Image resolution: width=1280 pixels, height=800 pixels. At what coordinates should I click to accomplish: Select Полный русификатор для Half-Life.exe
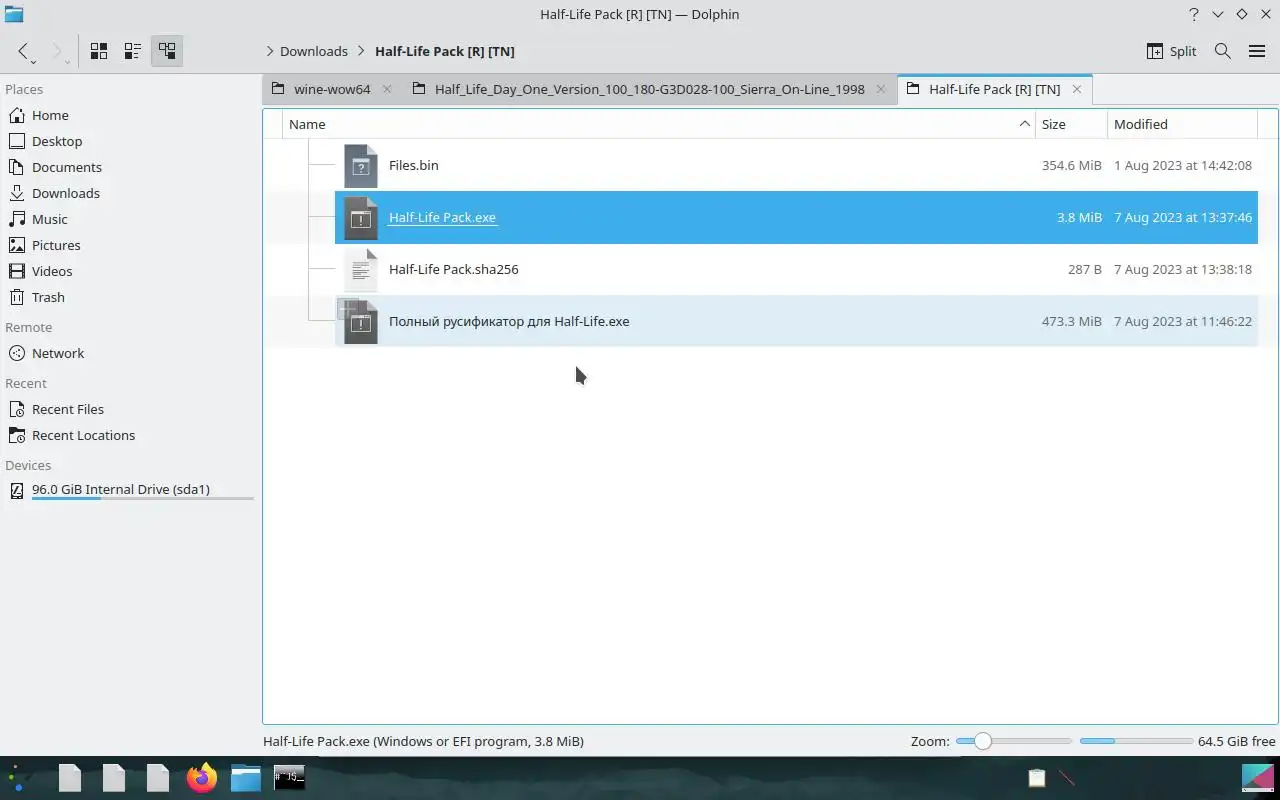pos(509,321)
